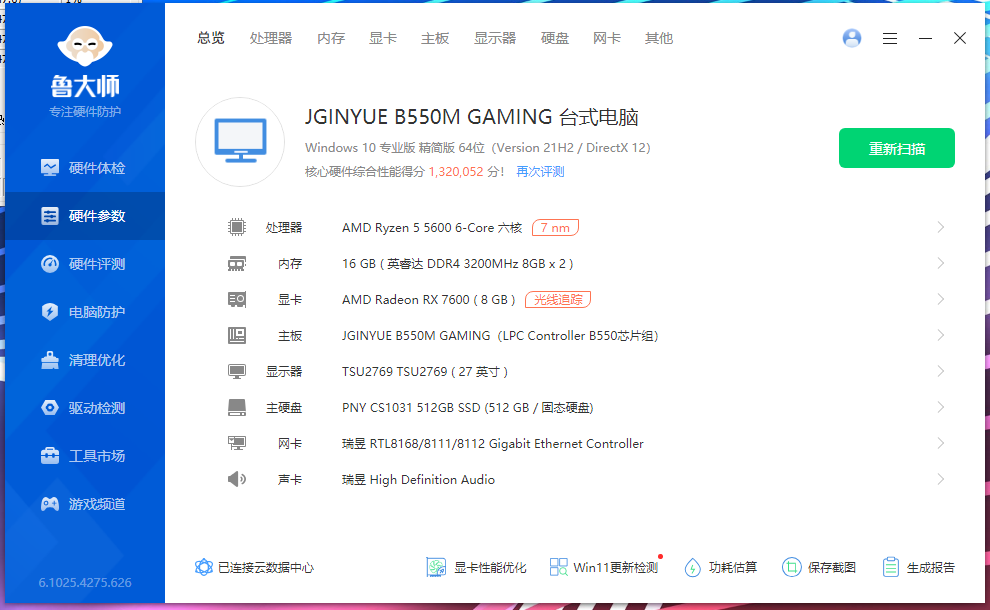Expand the 显示器 row chevron
The height and width of the screenshot is (610, 990).
pyautogui.click(x=941, y=371)
